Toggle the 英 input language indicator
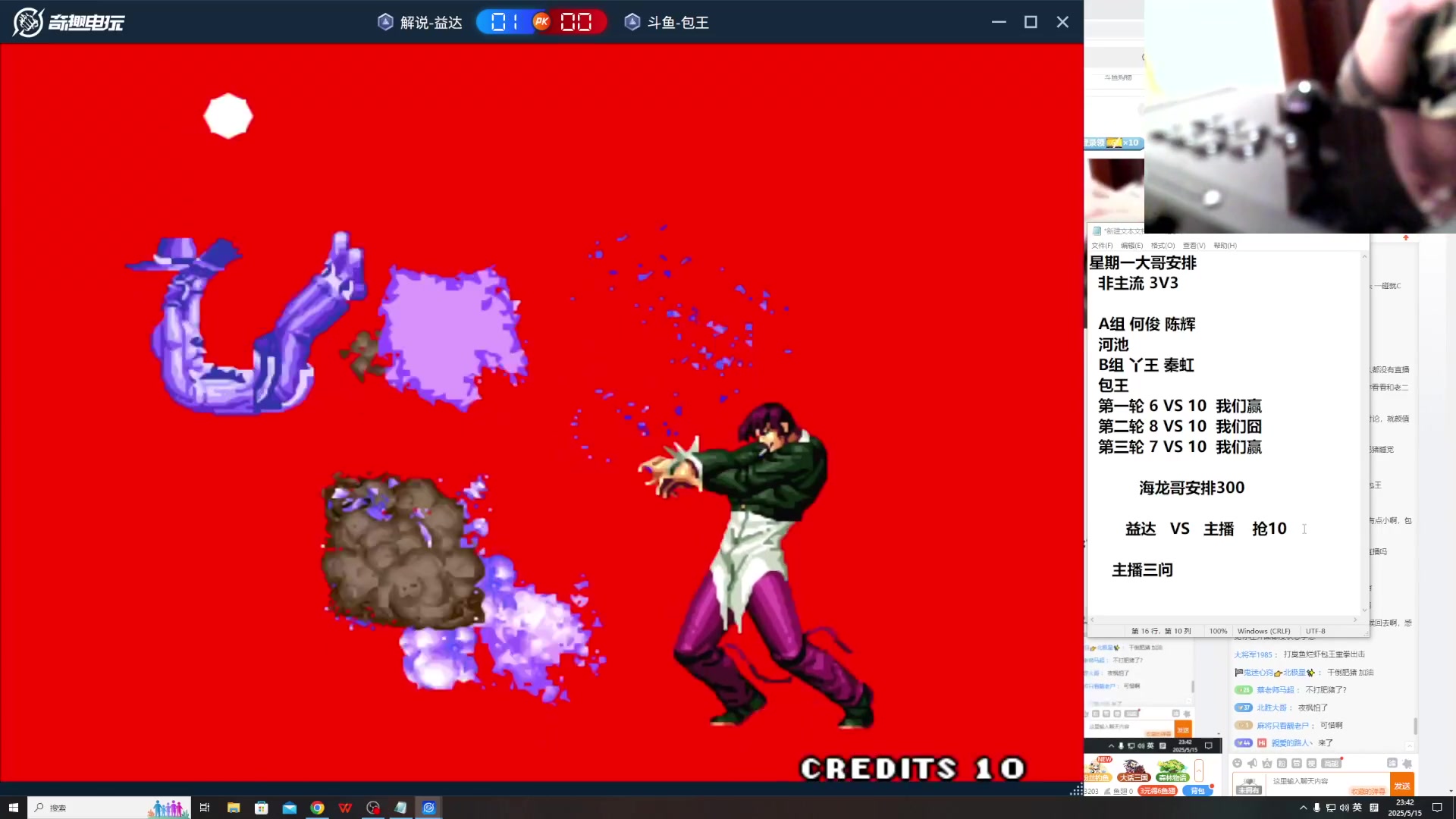Image resolution: width=1456 pixels, height=819 pixels. (x=1357, y=808)
